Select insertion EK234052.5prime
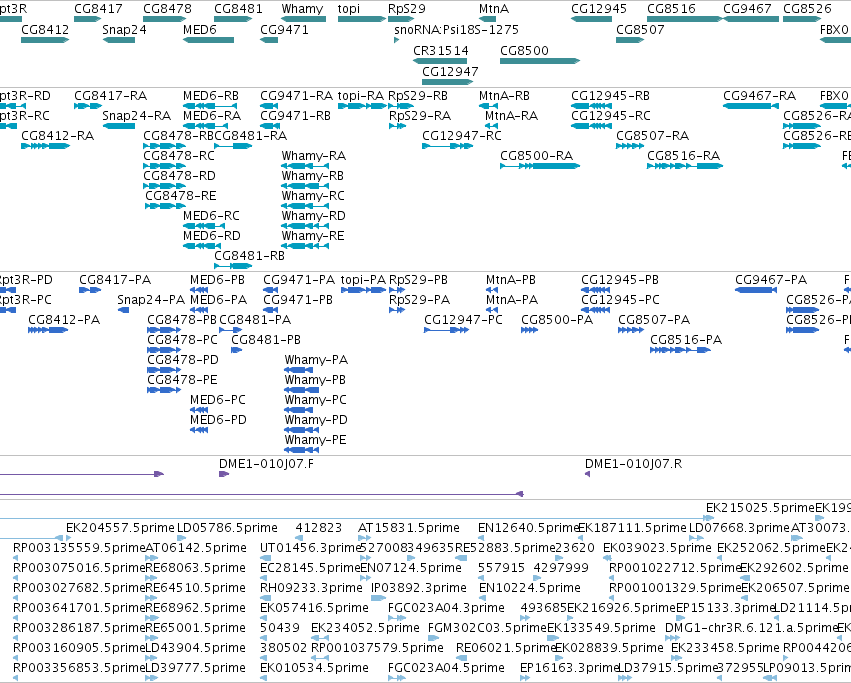Image resolution: width=851 pixels, height=683 pixels. (365, 628)
